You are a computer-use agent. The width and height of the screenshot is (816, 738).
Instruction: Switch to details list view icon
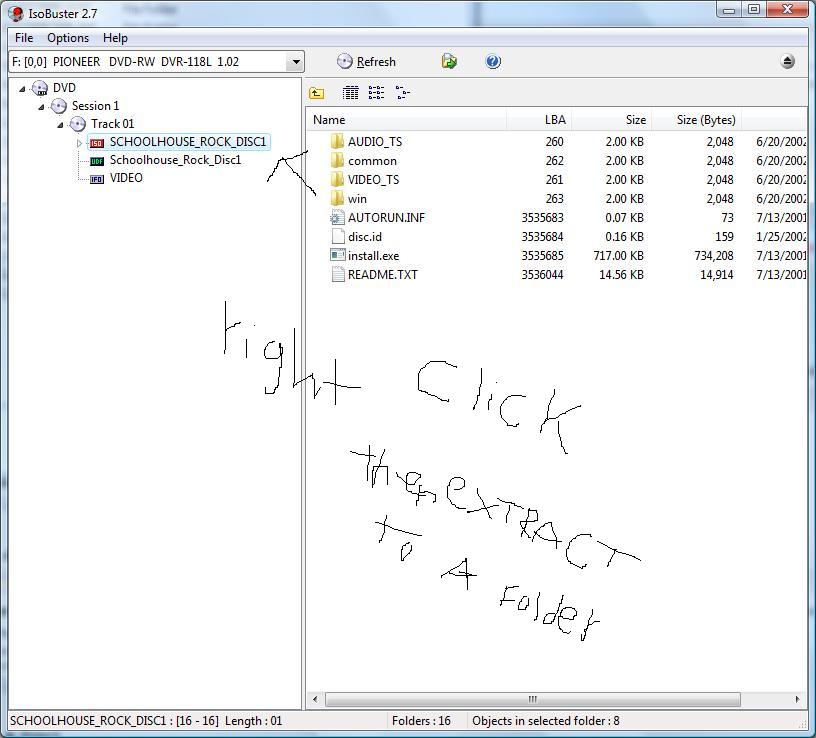pos(350,93)
